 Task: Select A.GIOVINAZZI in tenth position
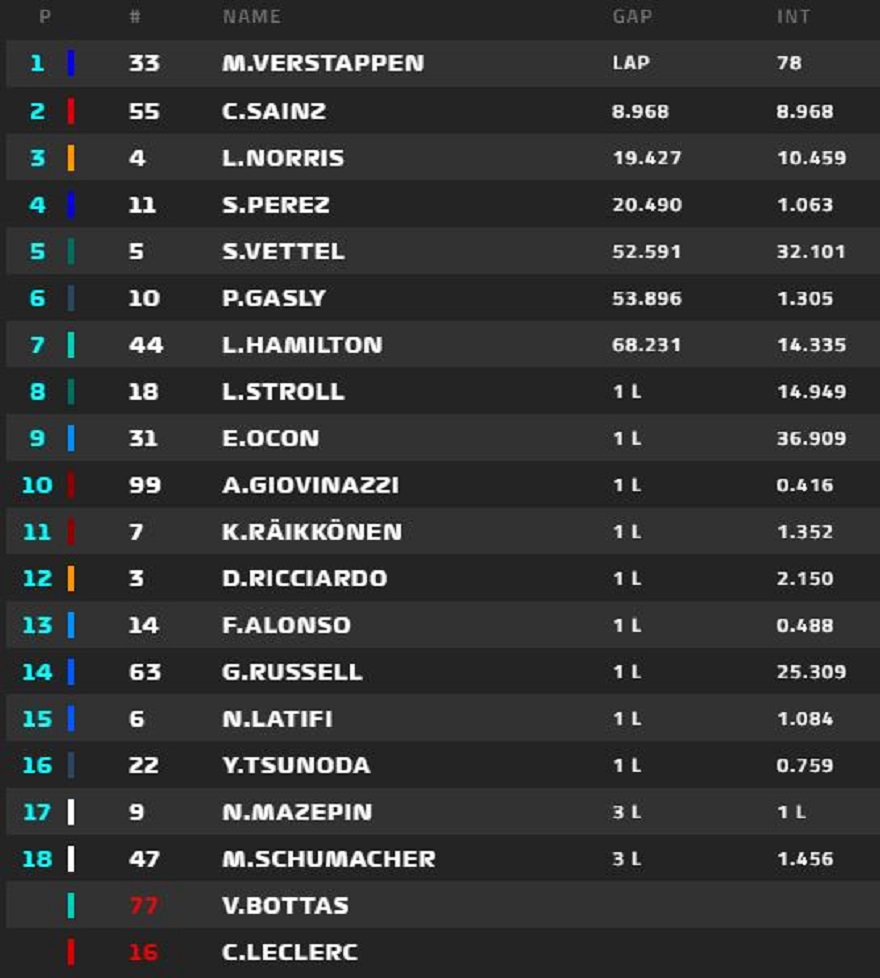[310, 485]
